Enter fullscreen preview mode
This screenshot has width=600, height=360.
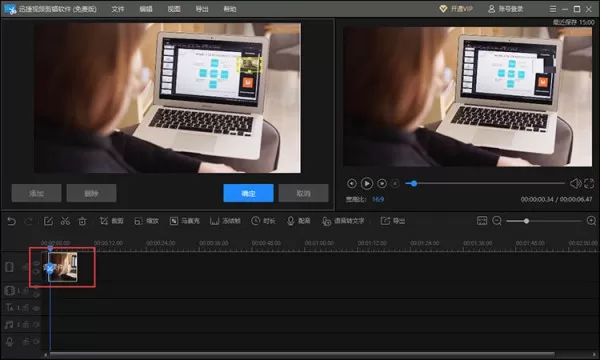(589, 184)
